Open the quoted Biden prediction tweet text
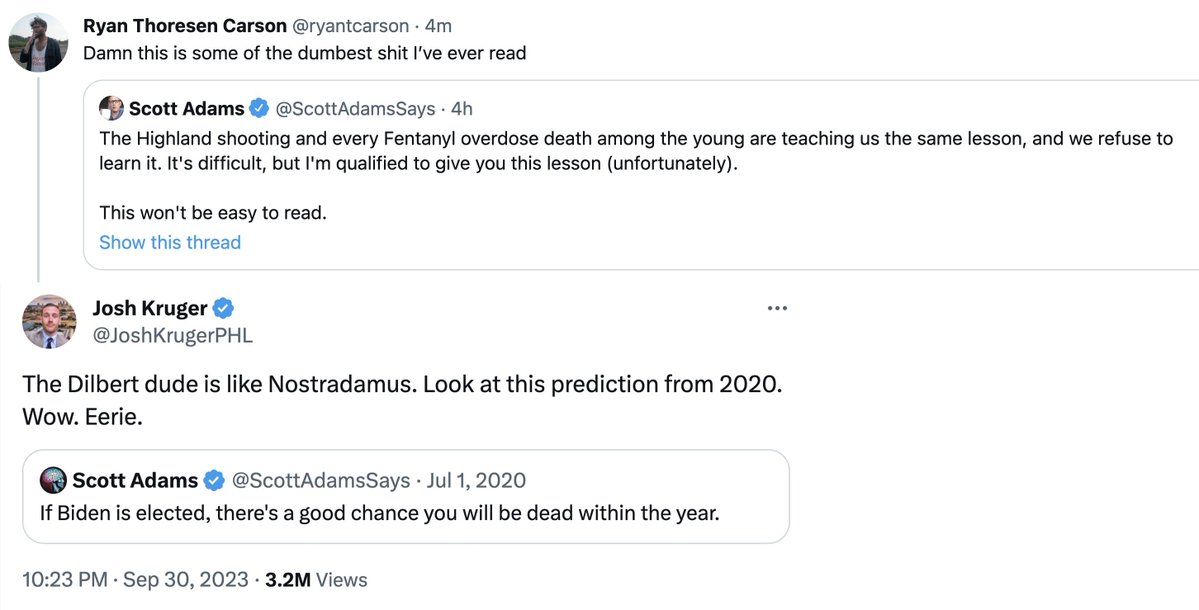The image size is (1199, 610). coord(370,514)
